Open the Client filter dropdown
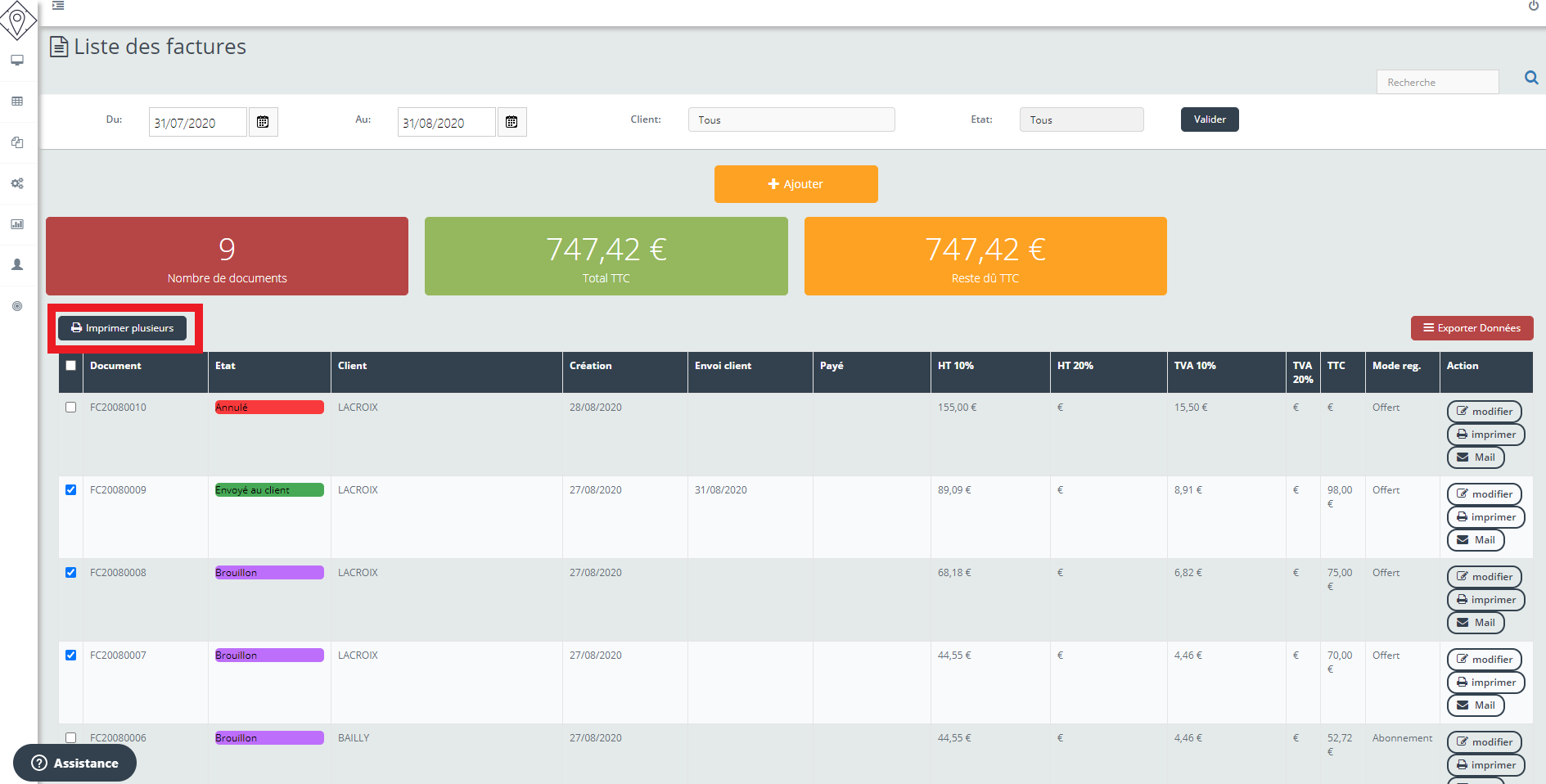1546x784 pixels. tap(791, 119)
